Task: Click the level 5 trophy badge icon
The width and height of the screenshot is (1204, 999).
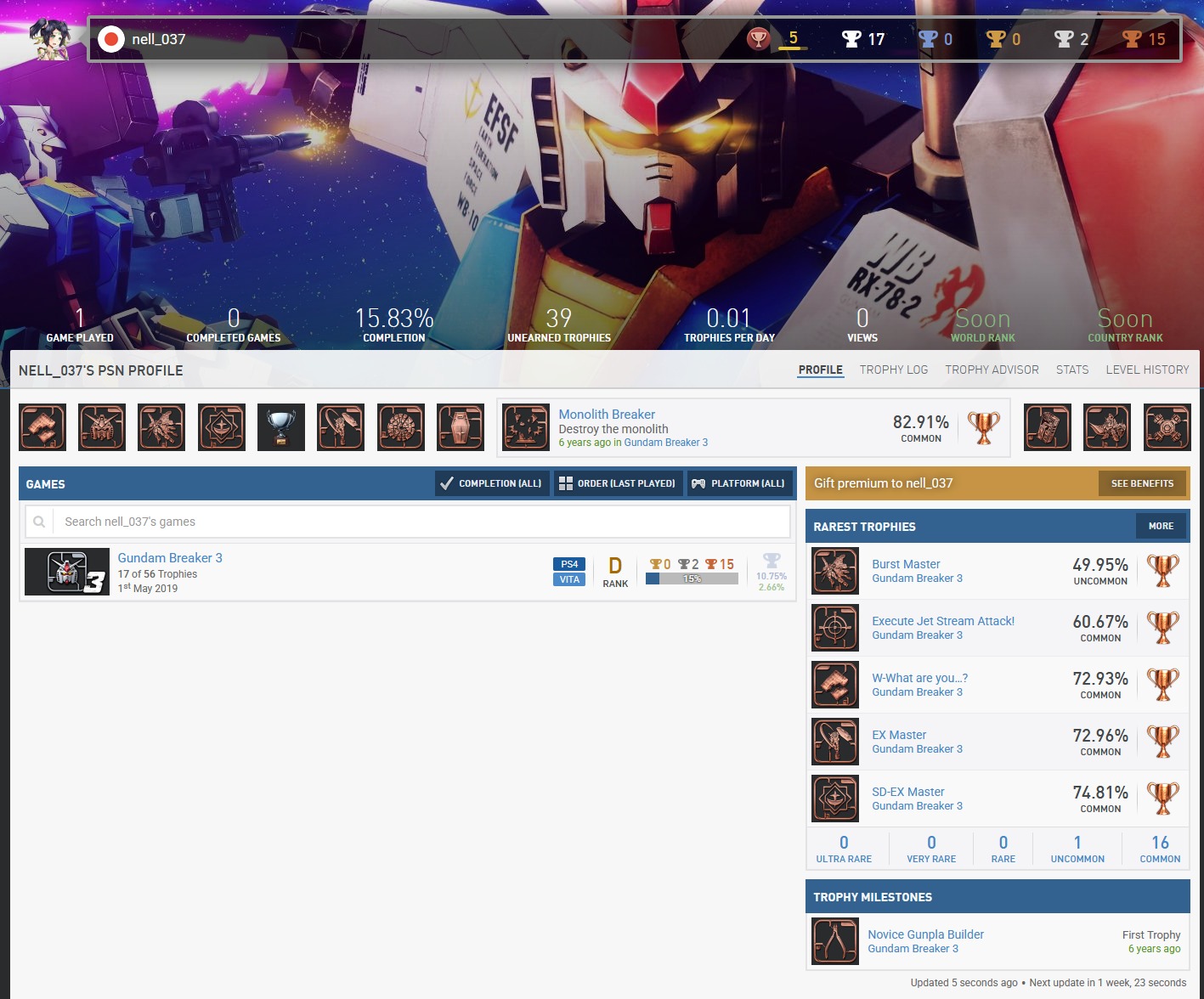Action: coord(758,39)
